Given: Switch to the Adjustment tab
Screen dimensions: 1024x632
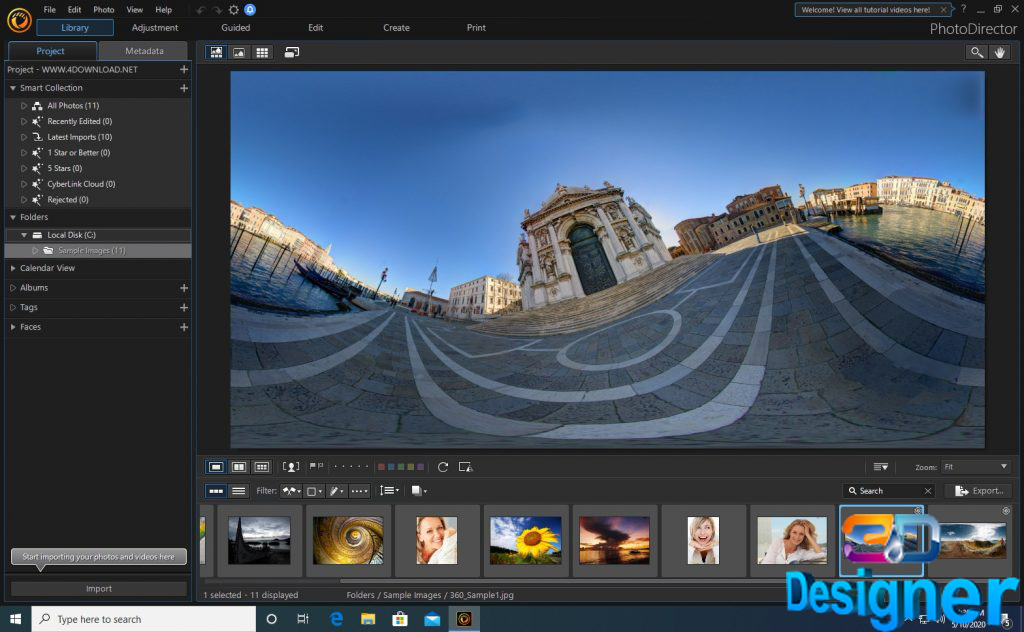Looking at the screenshot, I should tap(155, 28).
